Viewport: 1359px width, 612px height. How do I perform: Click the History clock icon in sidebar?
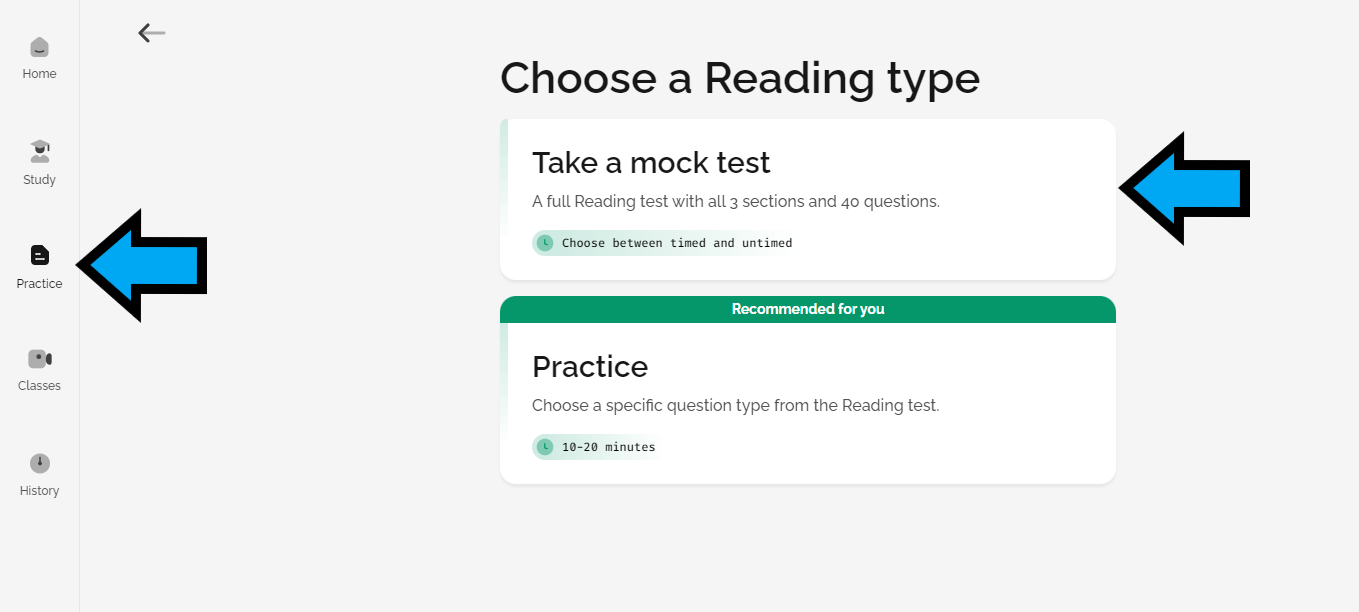(x=39, y=463)
